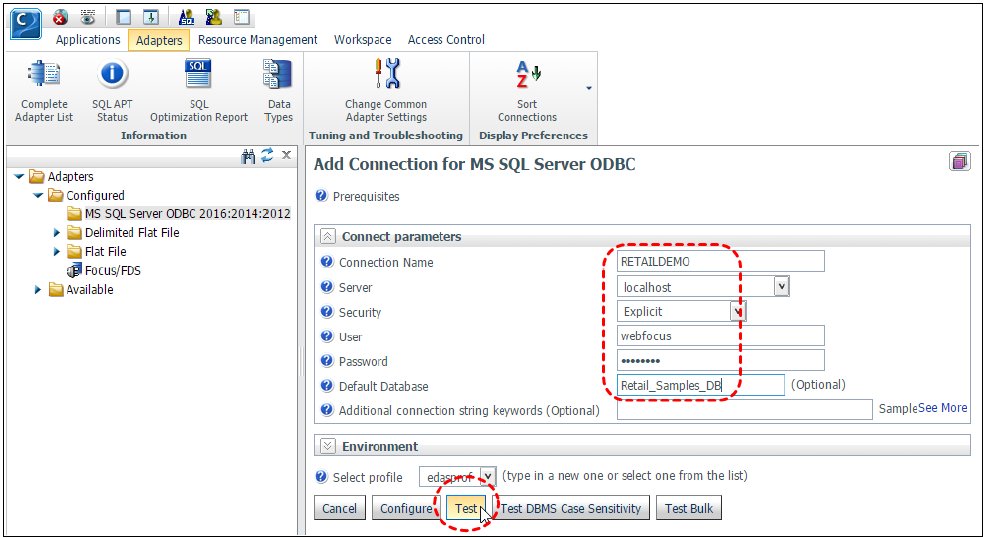Viewport: 985px width, 538px height.
Task: Click the red X globe icon in quick toolbar
Action: (x=60, y=18)
